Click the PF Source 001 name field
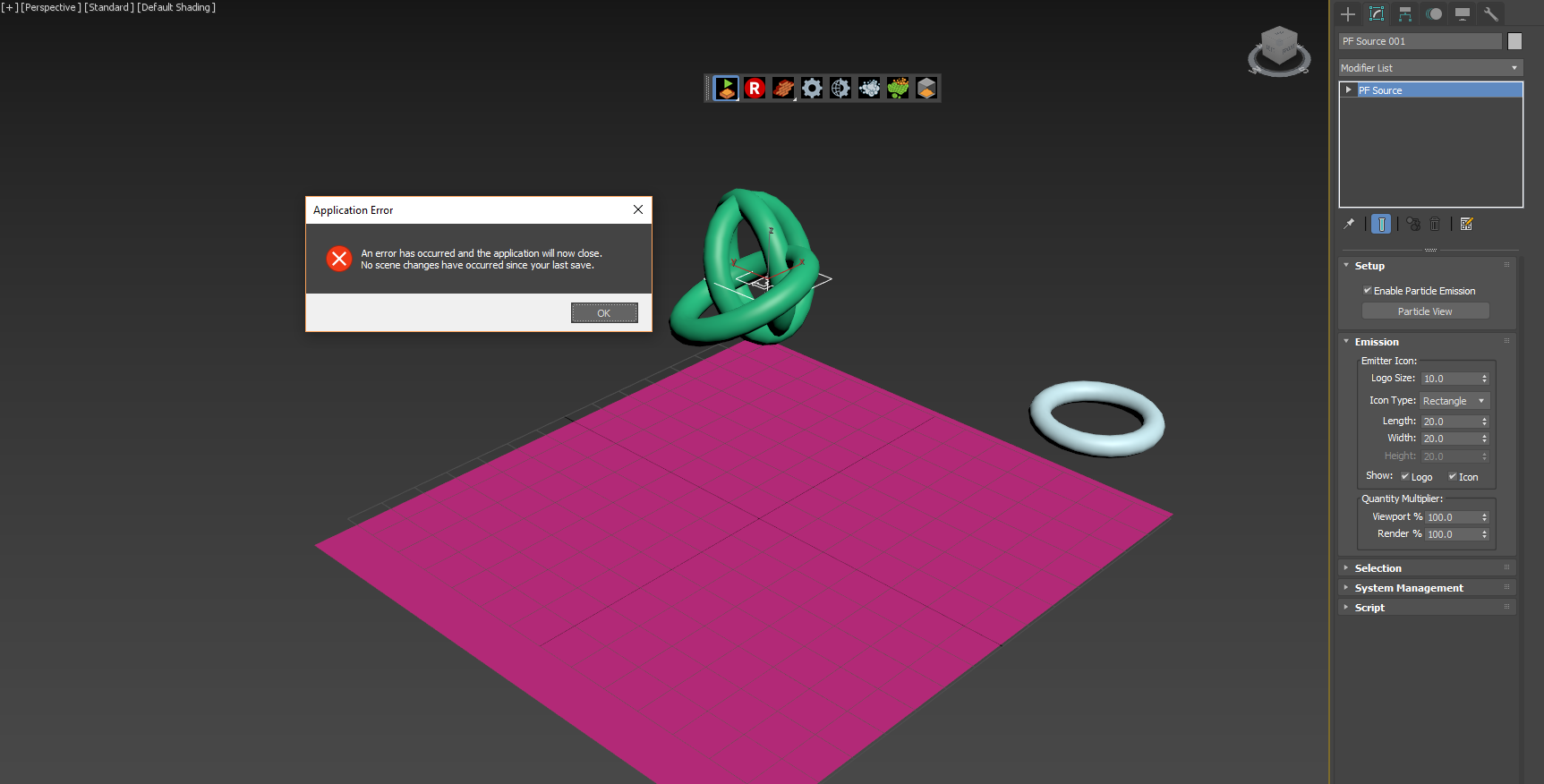This screenshot has height=784, width=1544. (1419, 41)
